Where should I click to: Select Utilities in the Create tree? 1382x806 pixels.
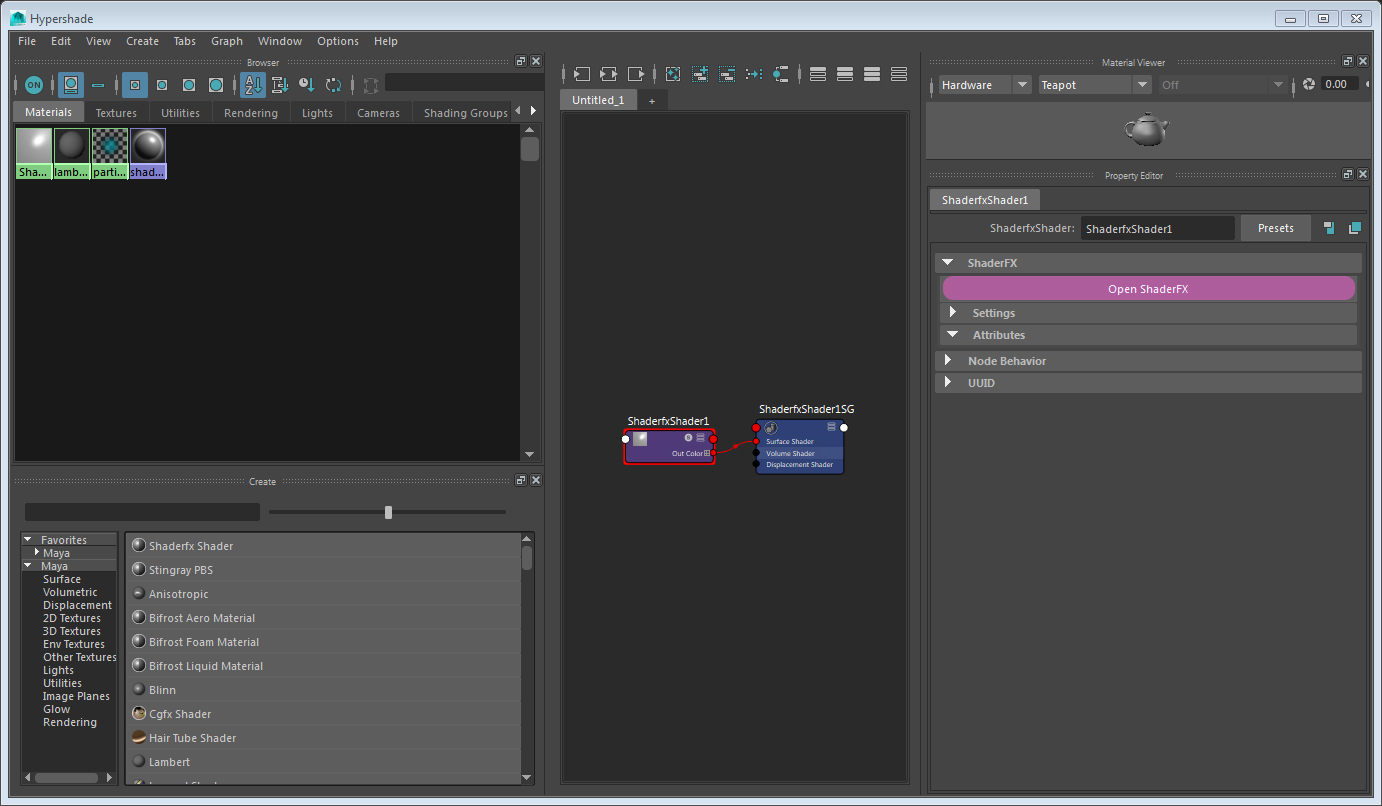(x=62, y=683)
